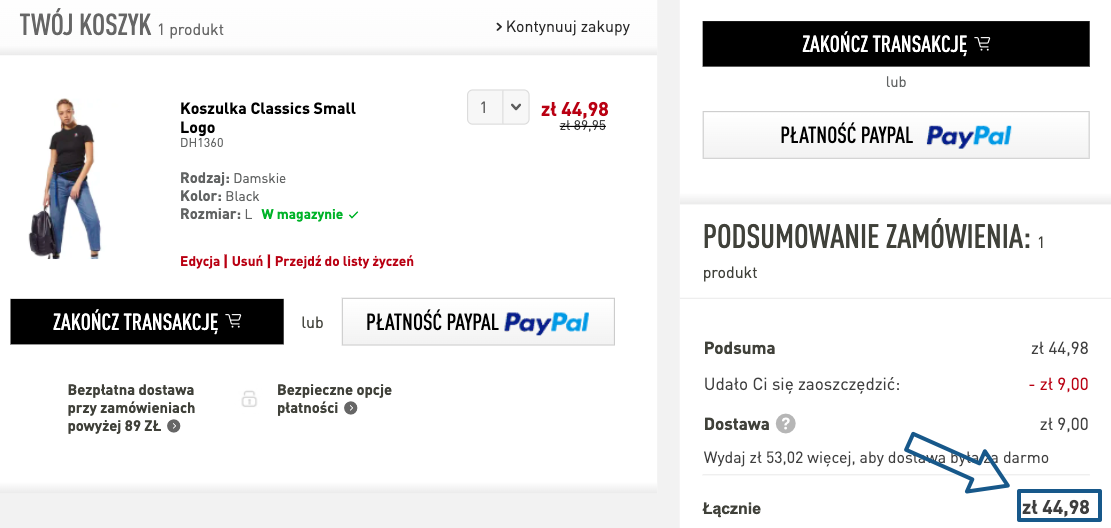Click the arrow icon beside free delivery info
The height and width of the screenshot is (528, 1111).
pyautogui.click(x=174, y=426)
